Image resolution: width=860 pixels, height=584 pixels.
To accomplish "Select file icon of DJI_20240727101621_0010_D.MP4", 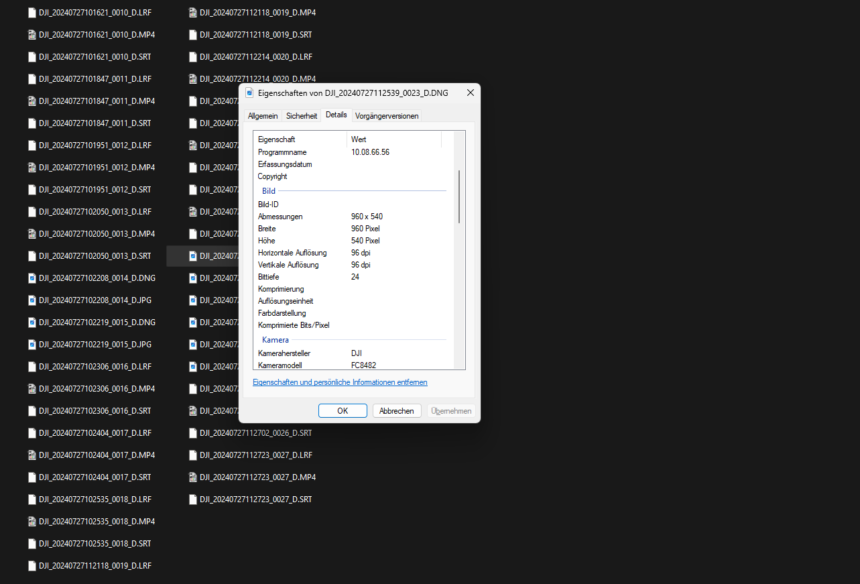I will pyautogui.click(x=32, y=35).
